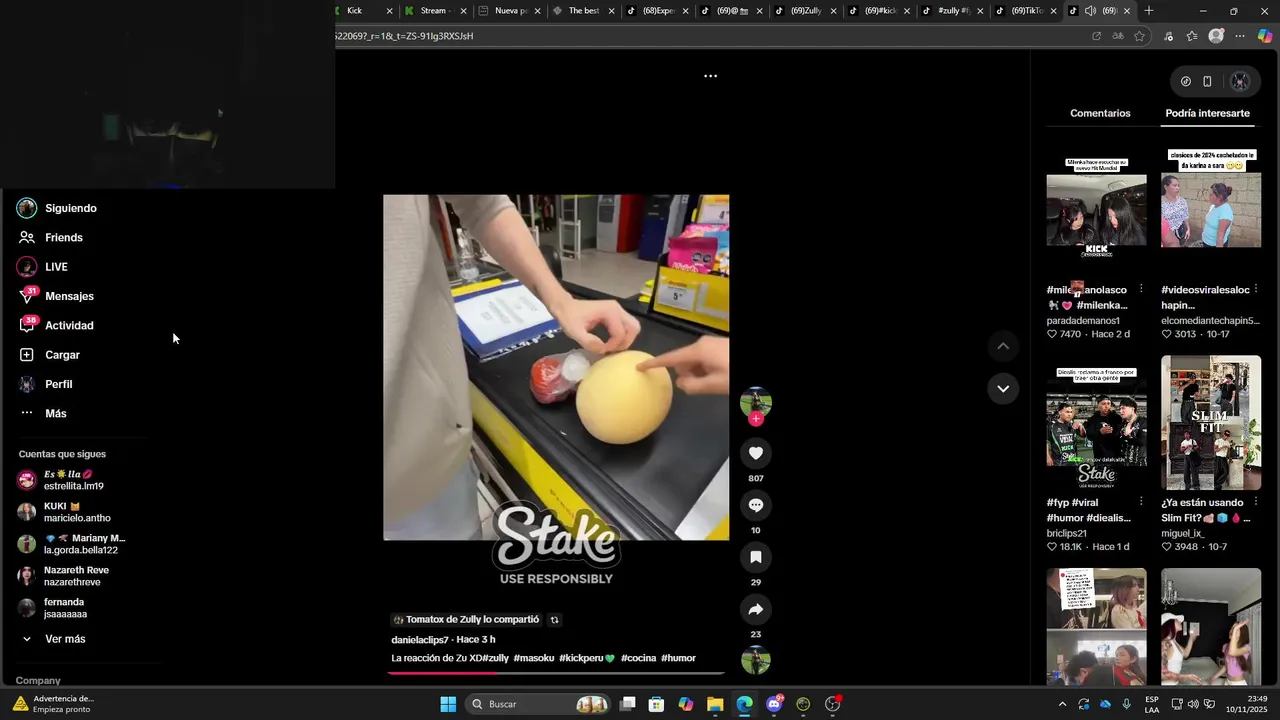Seek the video progress bar
Viewport: 1280px width, 720px height.
click(556, 673)
